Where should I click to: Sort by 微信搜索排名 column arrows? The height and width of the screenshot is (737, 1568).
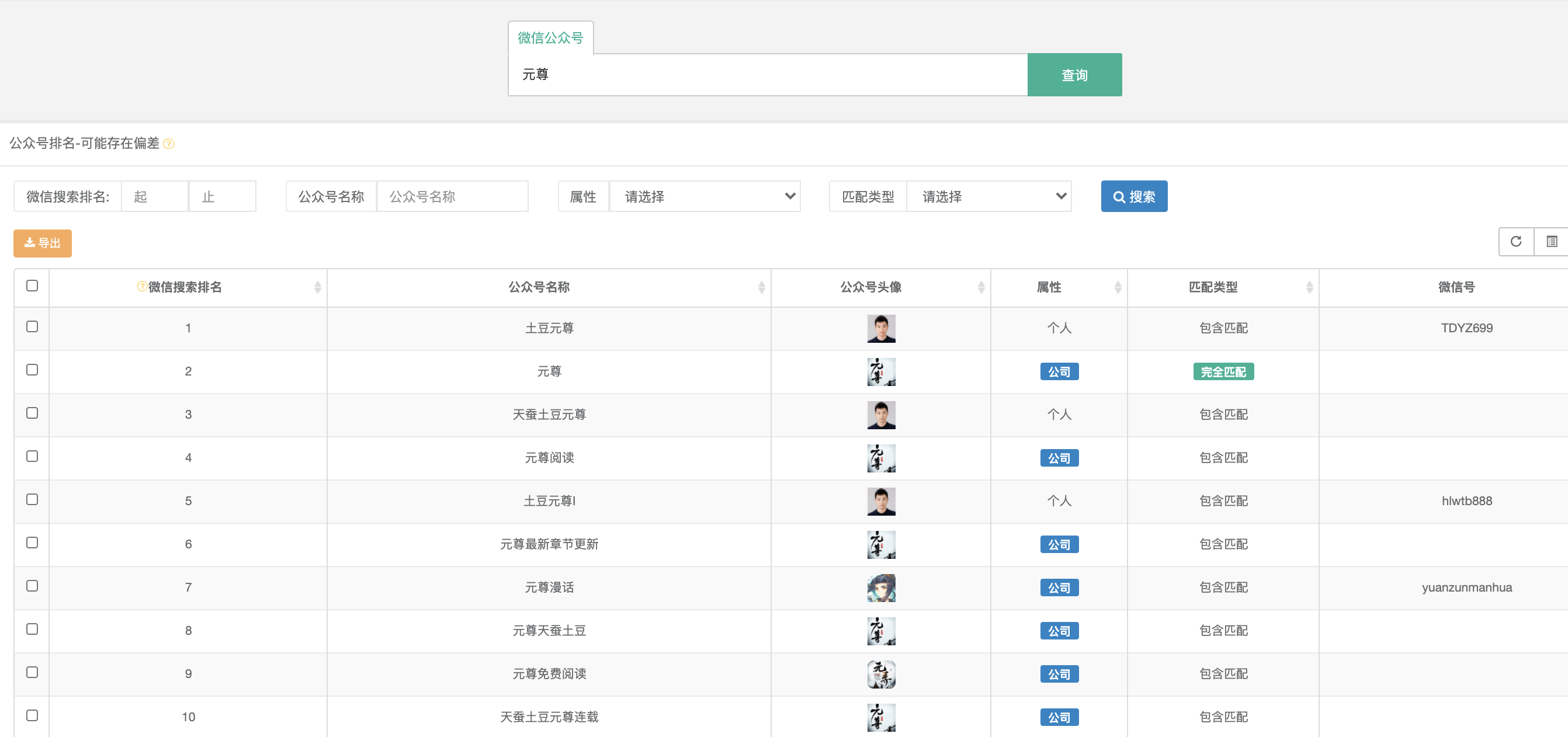(x=317, y=287)
